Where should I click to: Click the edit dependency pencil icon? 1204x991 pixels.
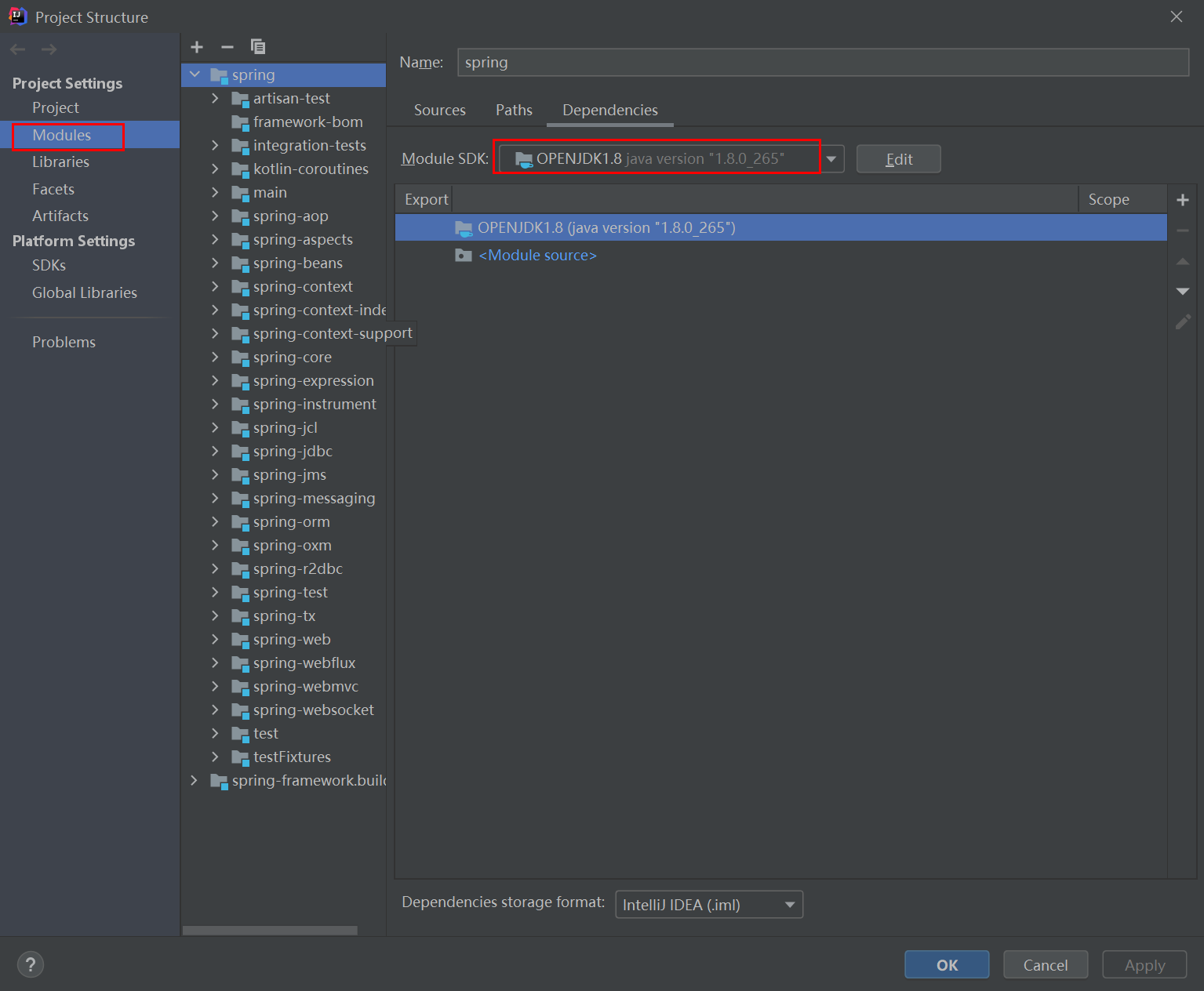1183,321
